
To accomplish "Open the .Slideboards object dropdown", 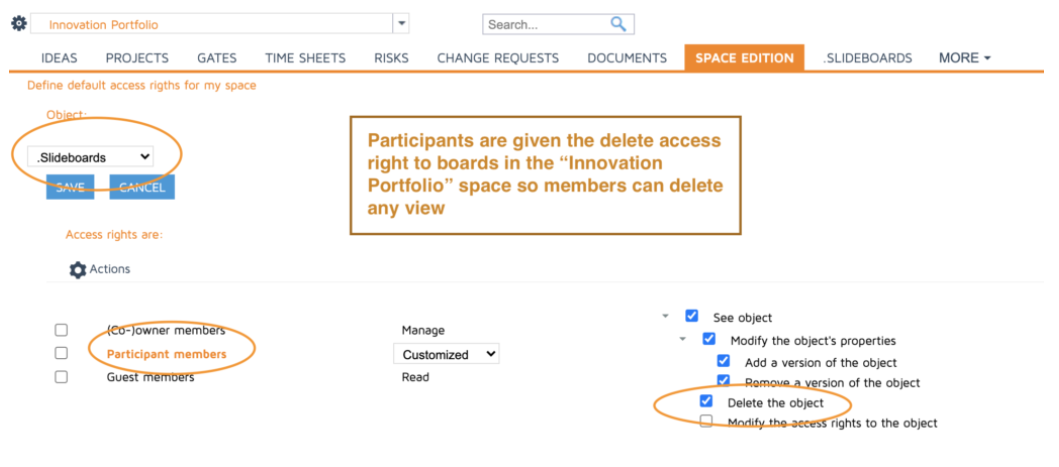I will [90, 157].
